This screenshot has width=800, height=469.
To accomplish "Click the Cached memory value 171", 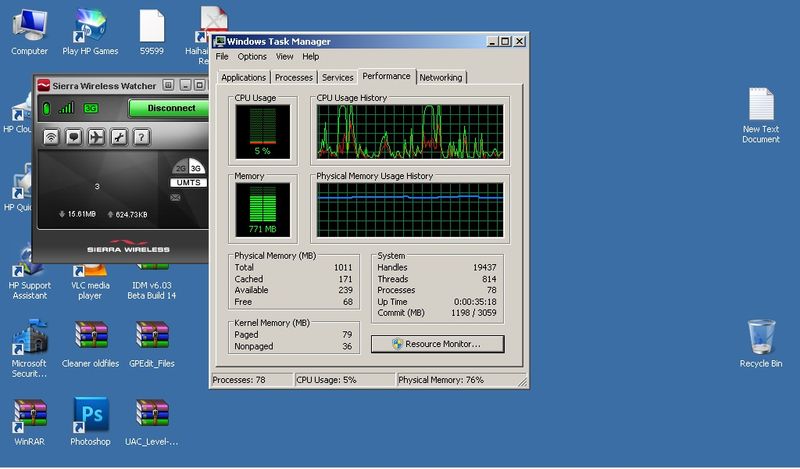I will (x=345, y=279).
